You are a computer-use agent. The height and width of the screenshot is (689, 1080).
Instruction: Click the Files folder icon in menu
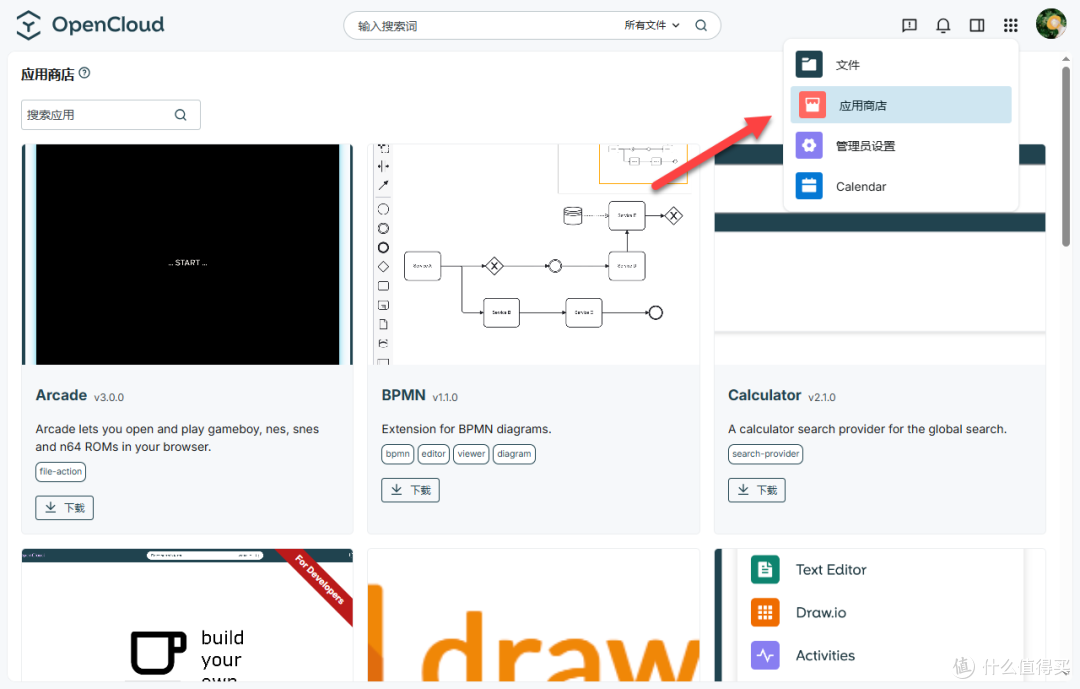click(809, 65)
